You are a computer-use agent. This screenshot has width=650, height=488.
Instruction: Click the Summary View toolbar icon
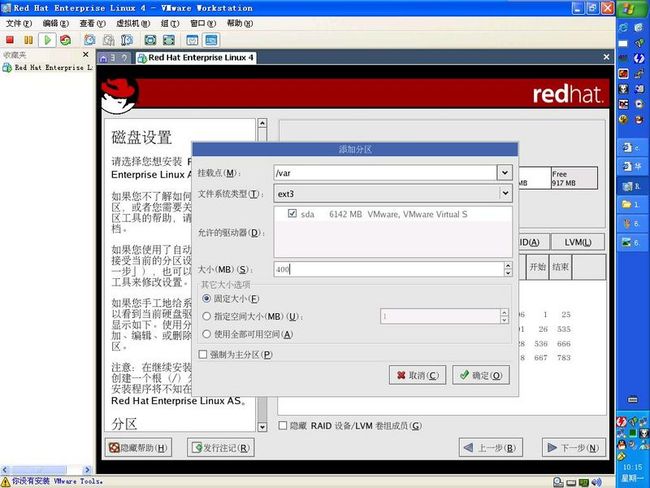point(192,40)
